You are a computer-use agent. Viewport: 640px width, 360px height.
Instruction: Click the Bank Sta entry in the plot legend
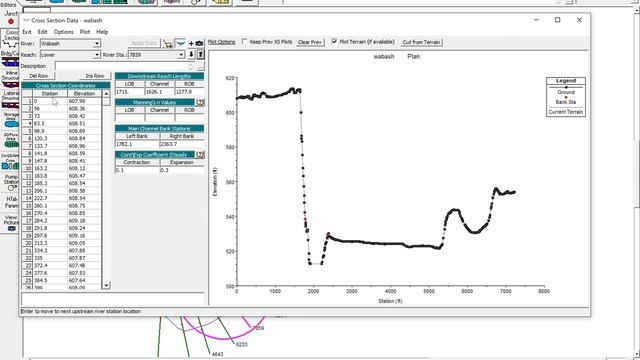(x=566, y=102)
